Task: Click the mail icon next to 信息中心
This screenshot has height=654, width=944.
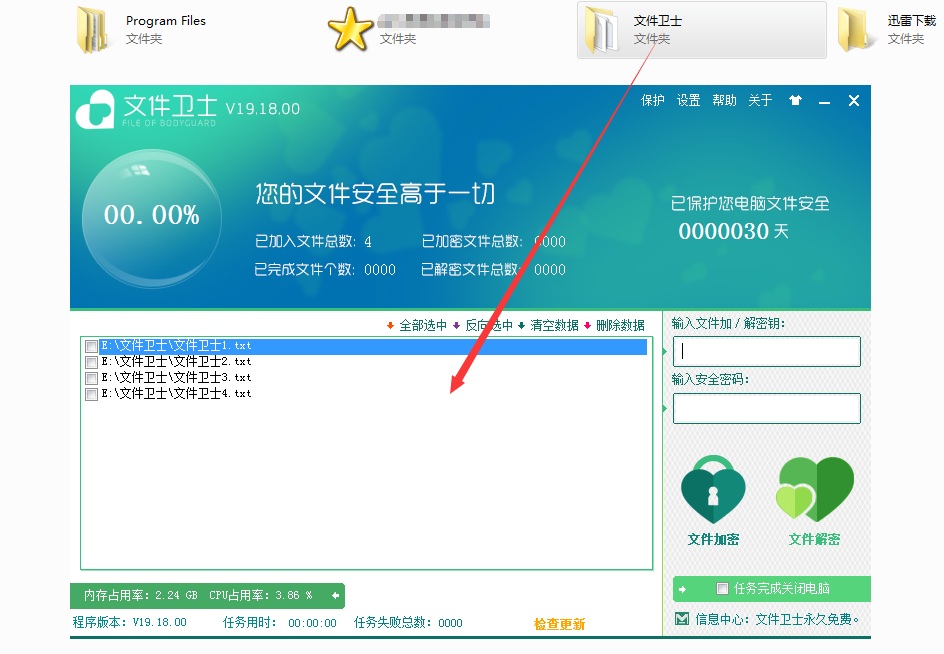Action: click(x=682, y=618)
